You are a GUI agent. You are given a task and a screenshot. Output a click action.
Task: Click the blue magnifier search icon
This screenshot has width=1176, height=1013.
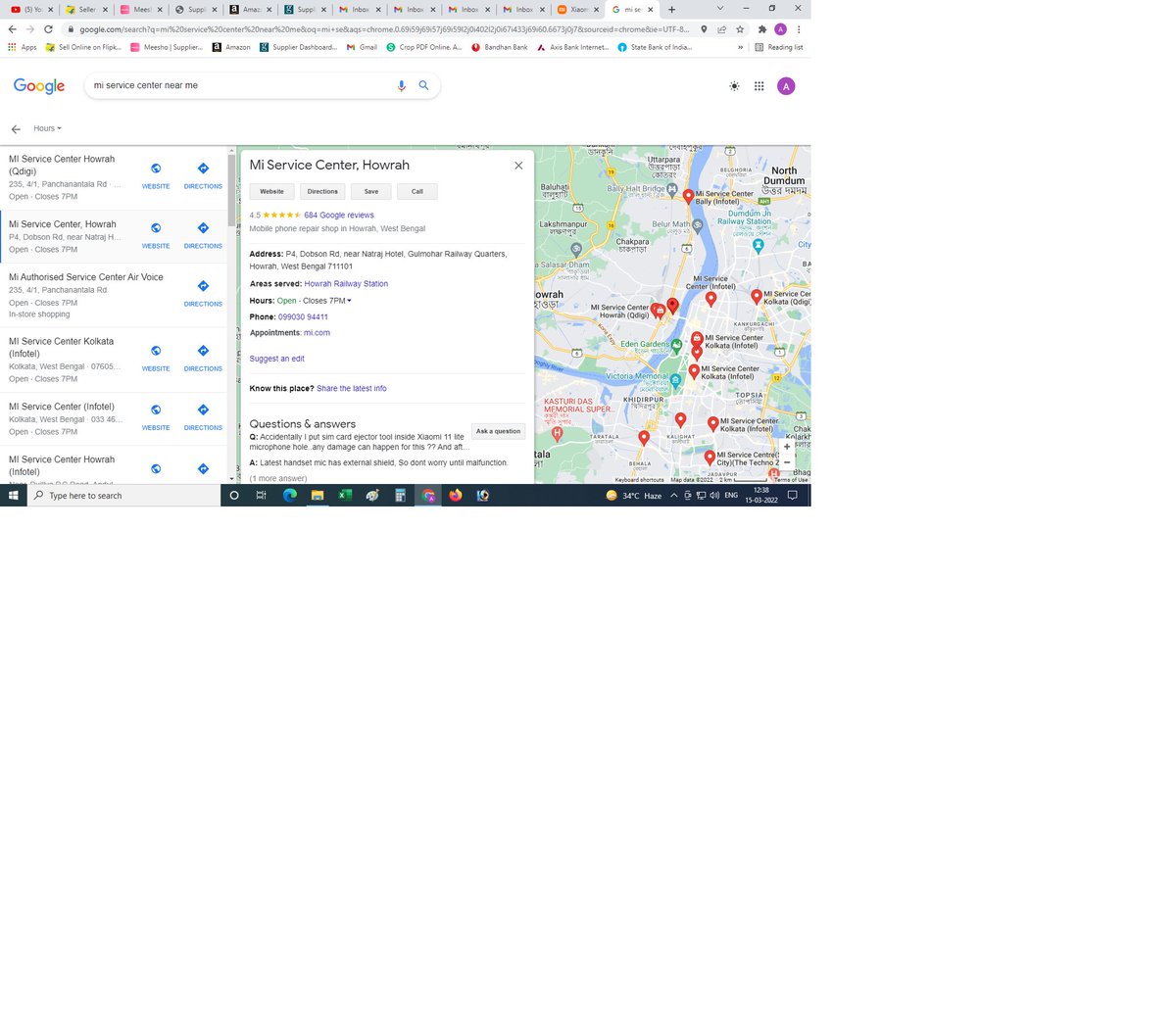point(423,85)
